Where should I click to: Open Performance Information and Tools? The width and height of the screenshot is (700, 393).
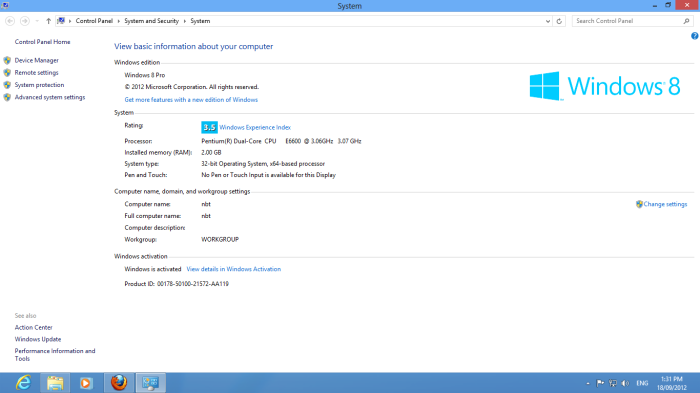[x=55, y=355]
